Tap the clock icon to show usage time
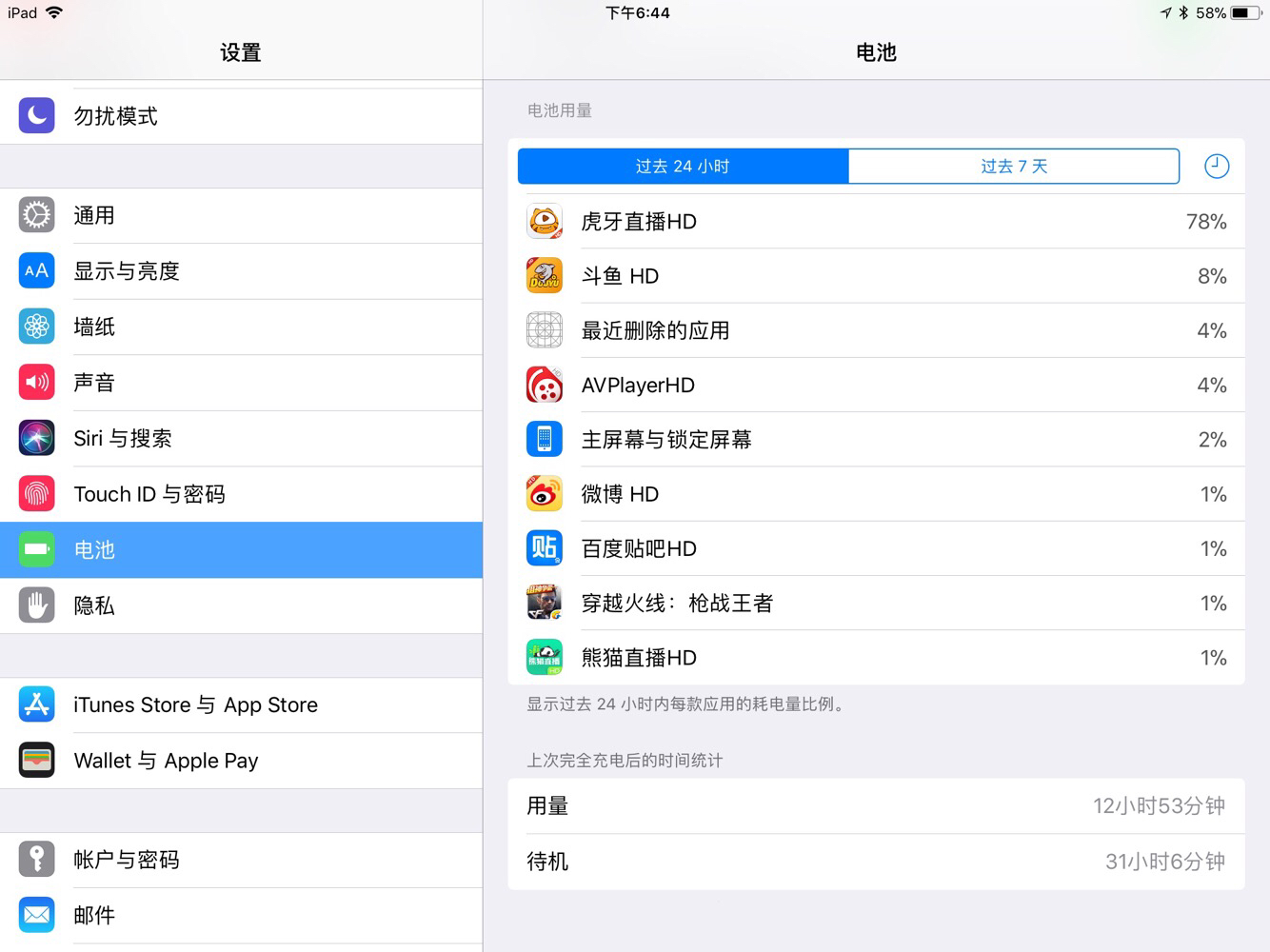 pyautogui.click(x=1217, y=167)
